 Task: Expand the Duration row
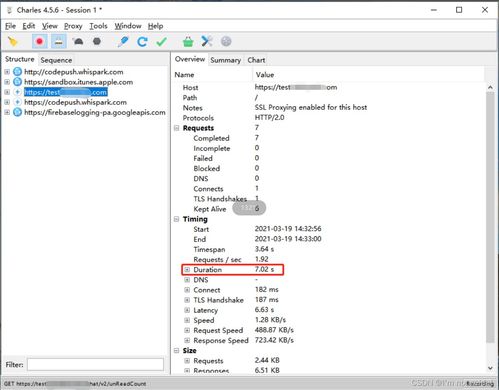(x=187, y=269)
